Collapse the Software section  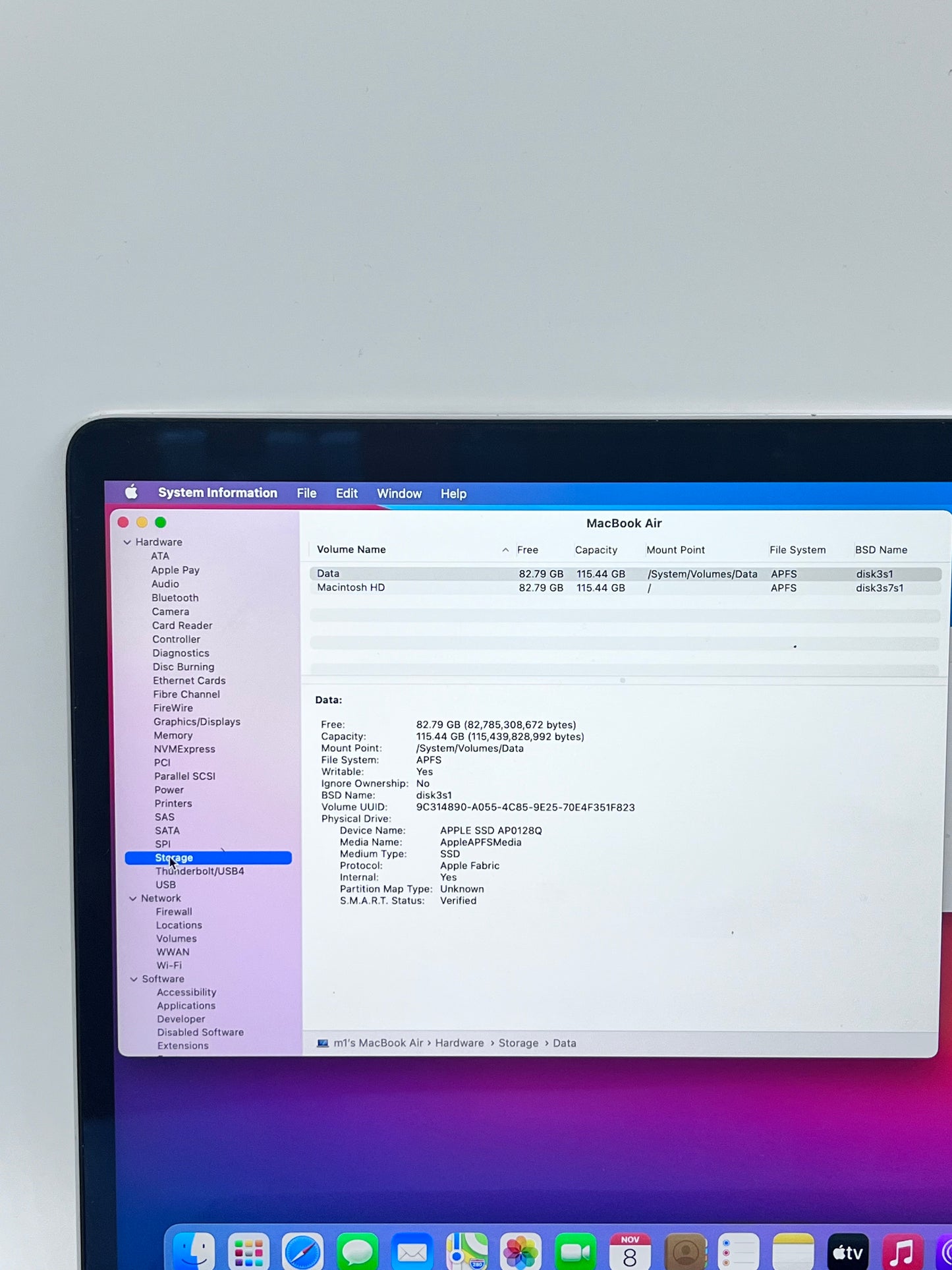click(x=134, y=979)
